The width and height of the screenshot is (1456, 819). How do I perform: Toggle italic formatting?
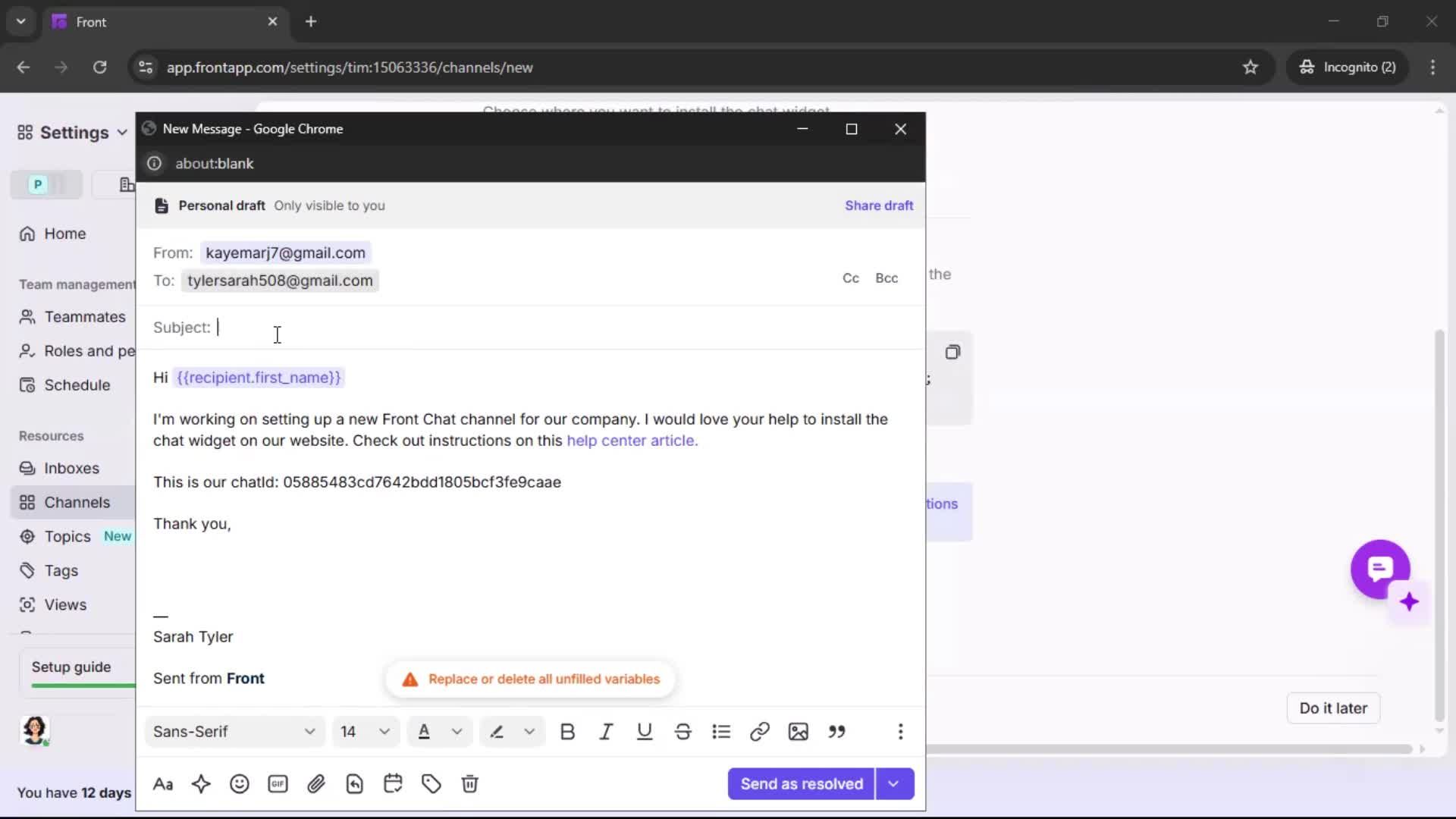click(606, 731)
